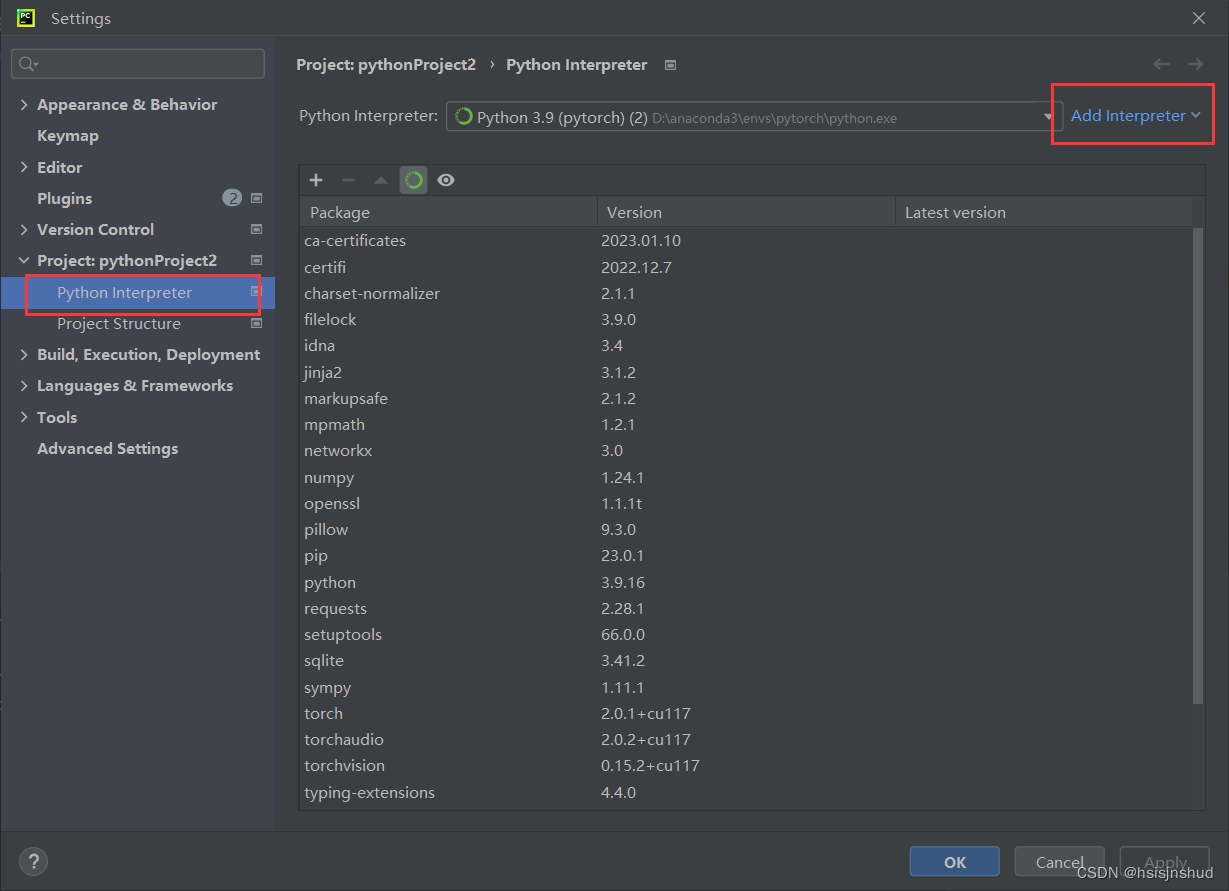This screenshot has height=891, width=1229.
Task: Open the Python Interpreter dropdown
Action: coord(754,117)
